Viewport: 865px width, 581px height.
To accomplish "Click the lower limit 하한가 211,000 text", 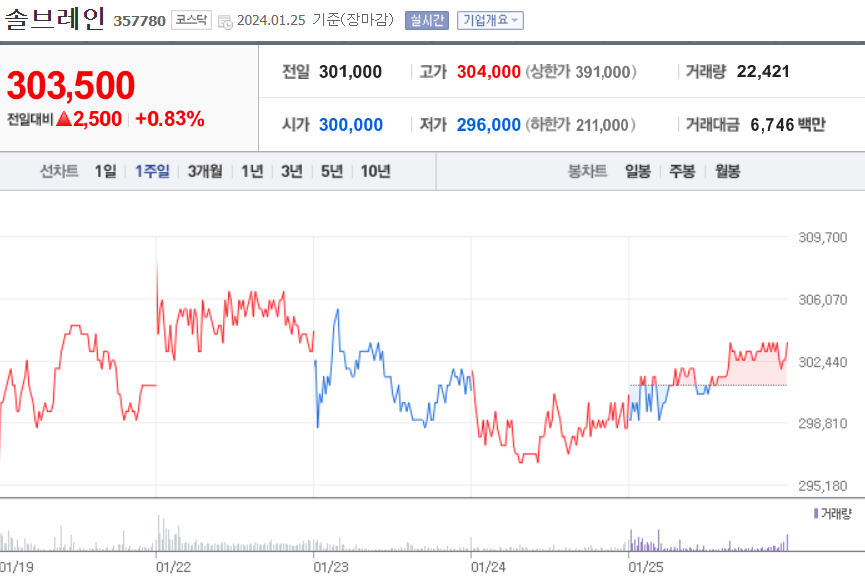I will pos(580,125).
